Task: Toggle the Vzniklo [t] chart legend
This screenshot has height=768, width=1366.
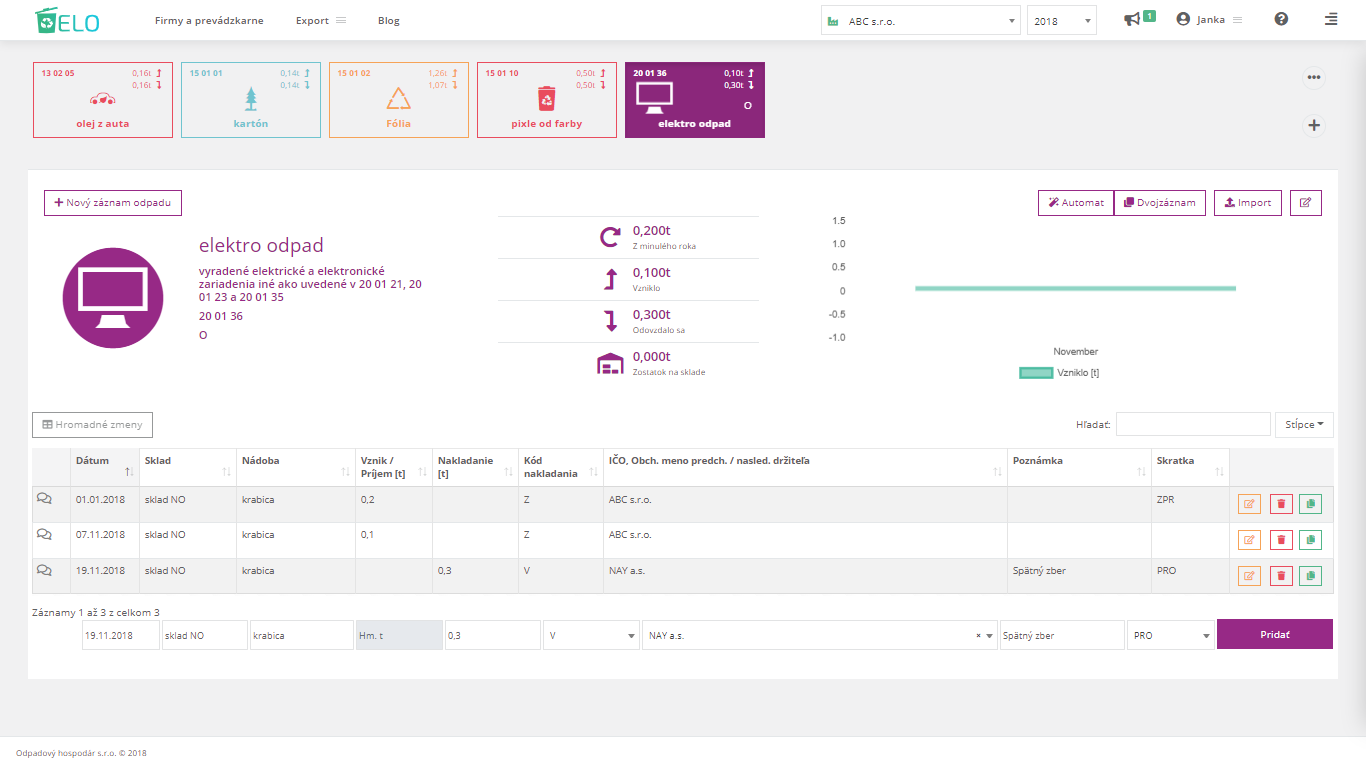Action: coord(1059,373)
